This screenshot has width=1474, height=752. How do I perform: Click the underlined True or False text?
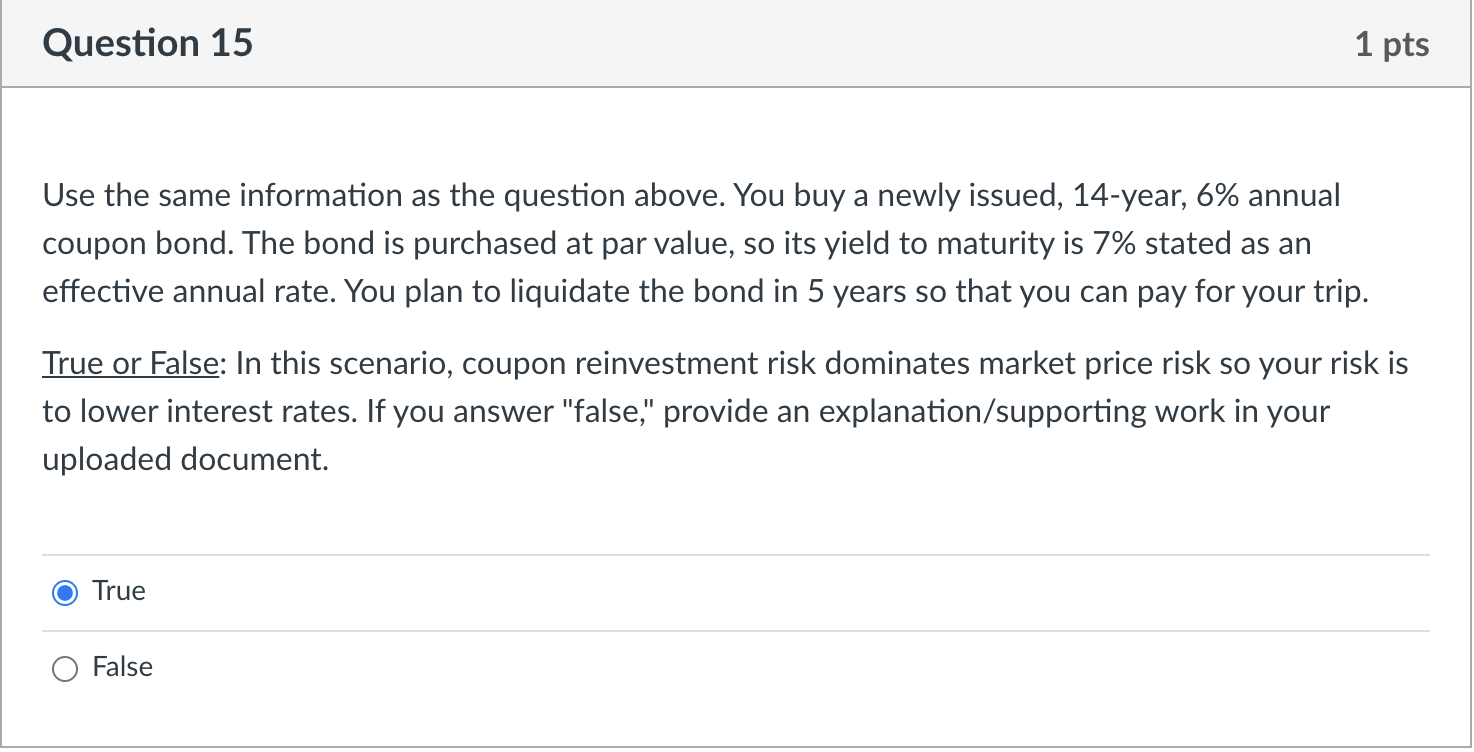[x=129, y=363]
